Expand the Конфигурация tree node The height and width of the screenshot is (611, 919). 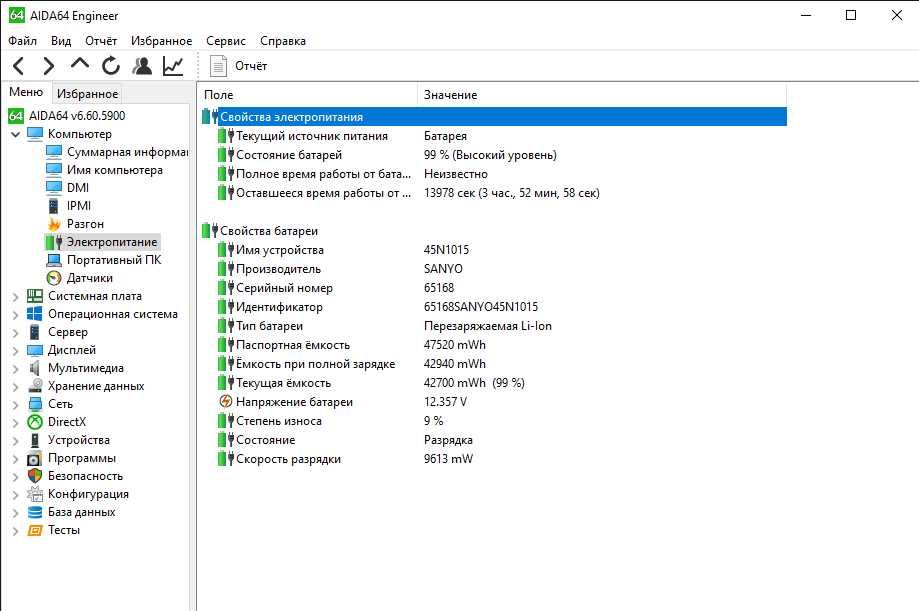click(x=16, y=495)
